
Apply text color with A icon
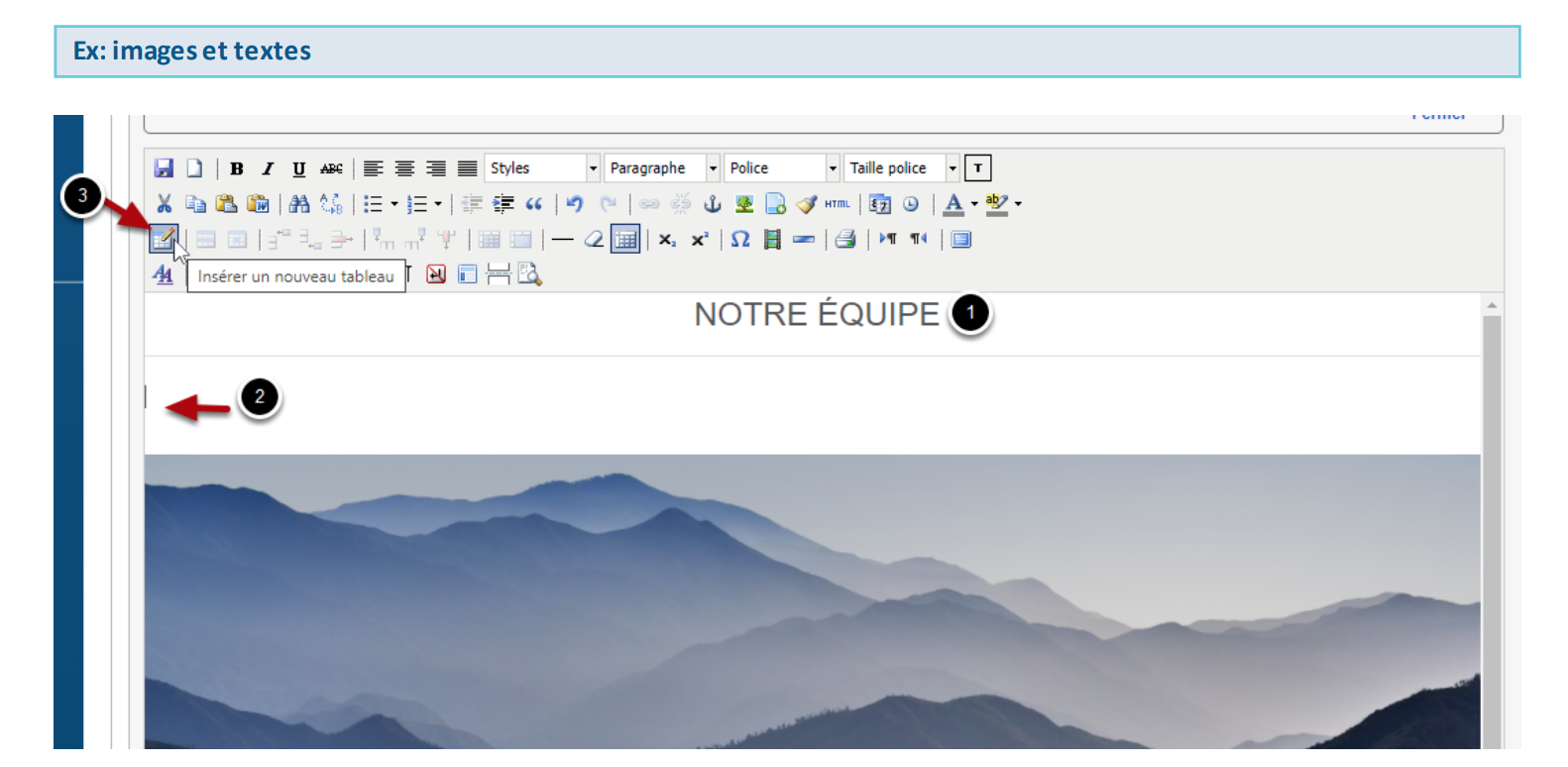click(953, 204)
